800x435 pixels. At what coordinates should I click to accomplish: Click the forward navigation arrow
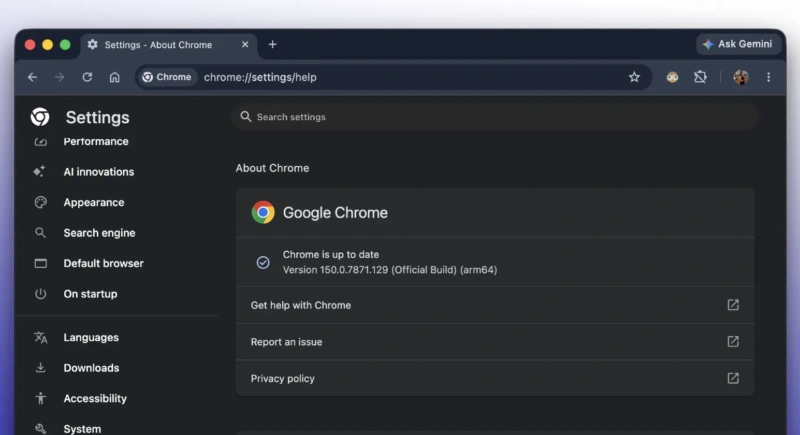60,77
